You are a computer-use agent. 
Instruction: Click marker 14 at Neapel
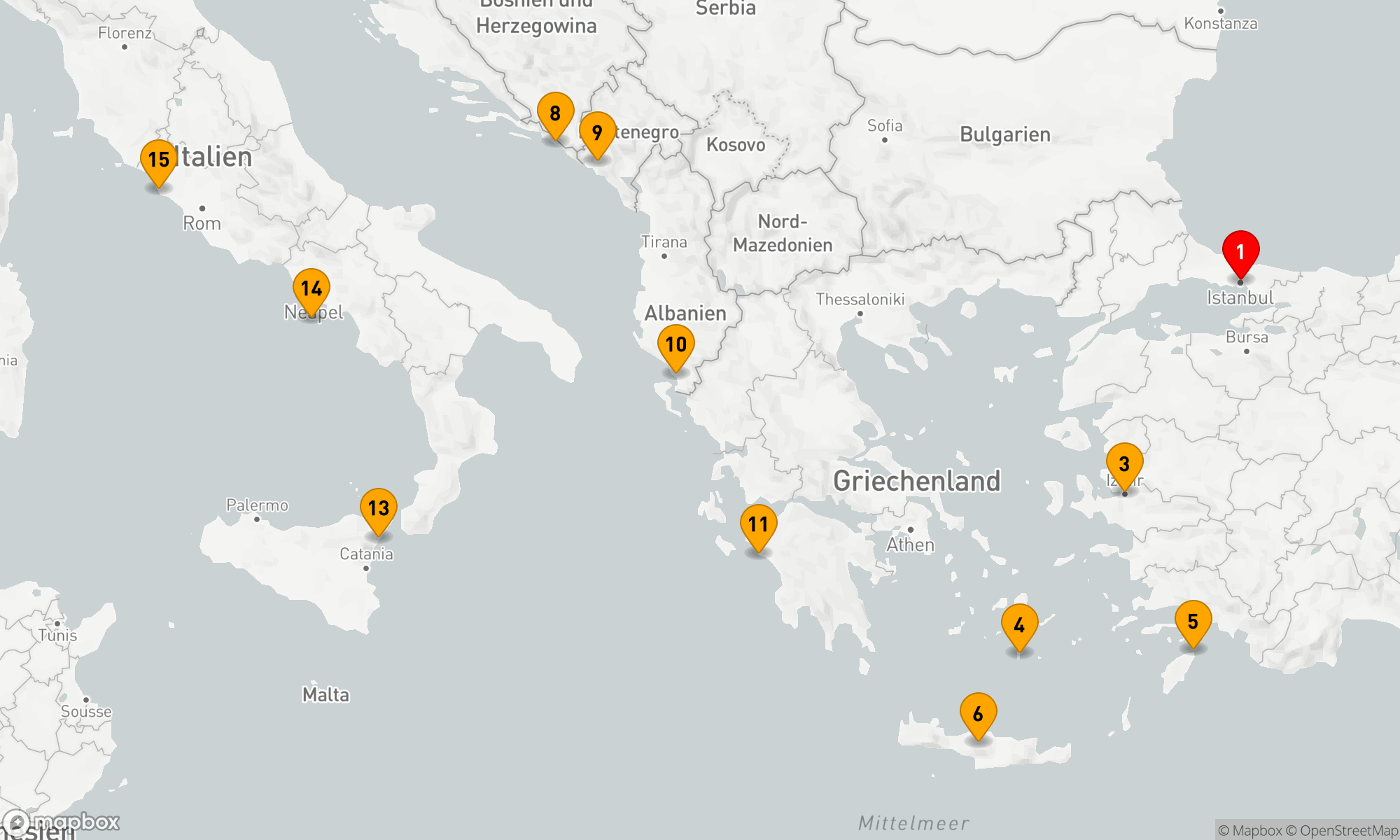[311, 289]
